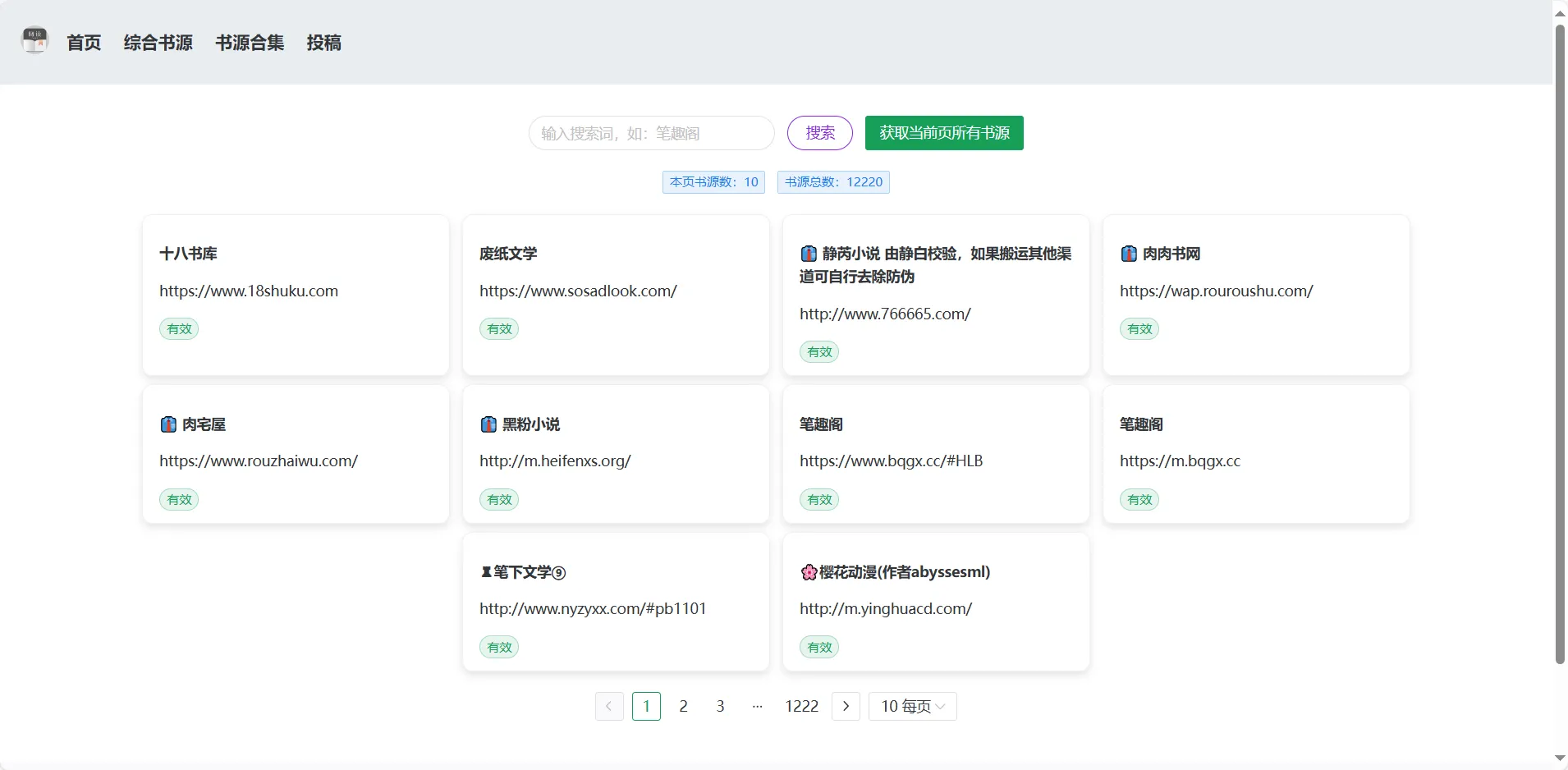Image resolution: width=1568 pixels, height=770 pixels.
Task: Open the 书源合集 navigation item
Action: 250,43
